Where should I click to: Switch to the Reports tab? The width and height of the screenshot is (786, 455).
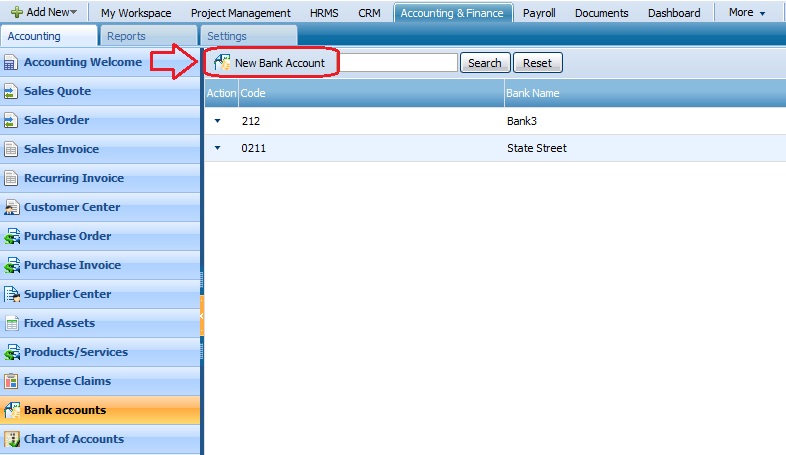click(x=148, y=36)
